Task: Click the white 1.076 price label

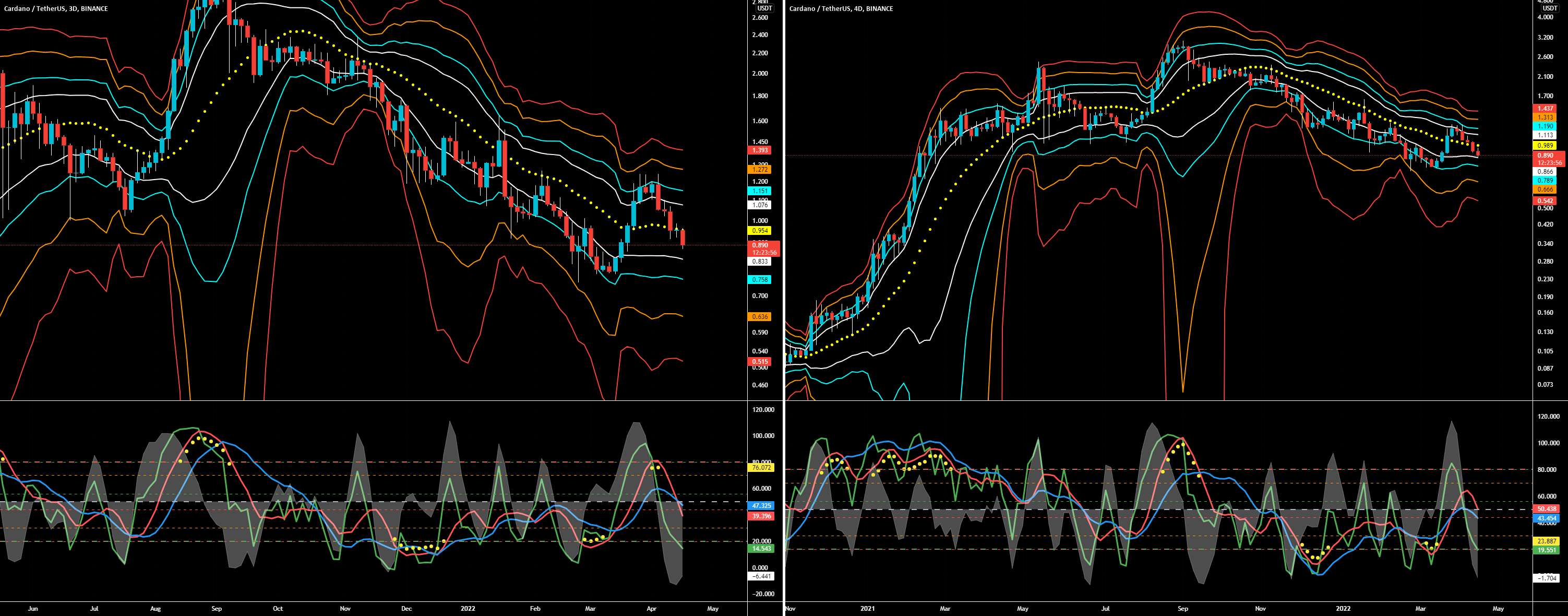Action: (761, 205)
